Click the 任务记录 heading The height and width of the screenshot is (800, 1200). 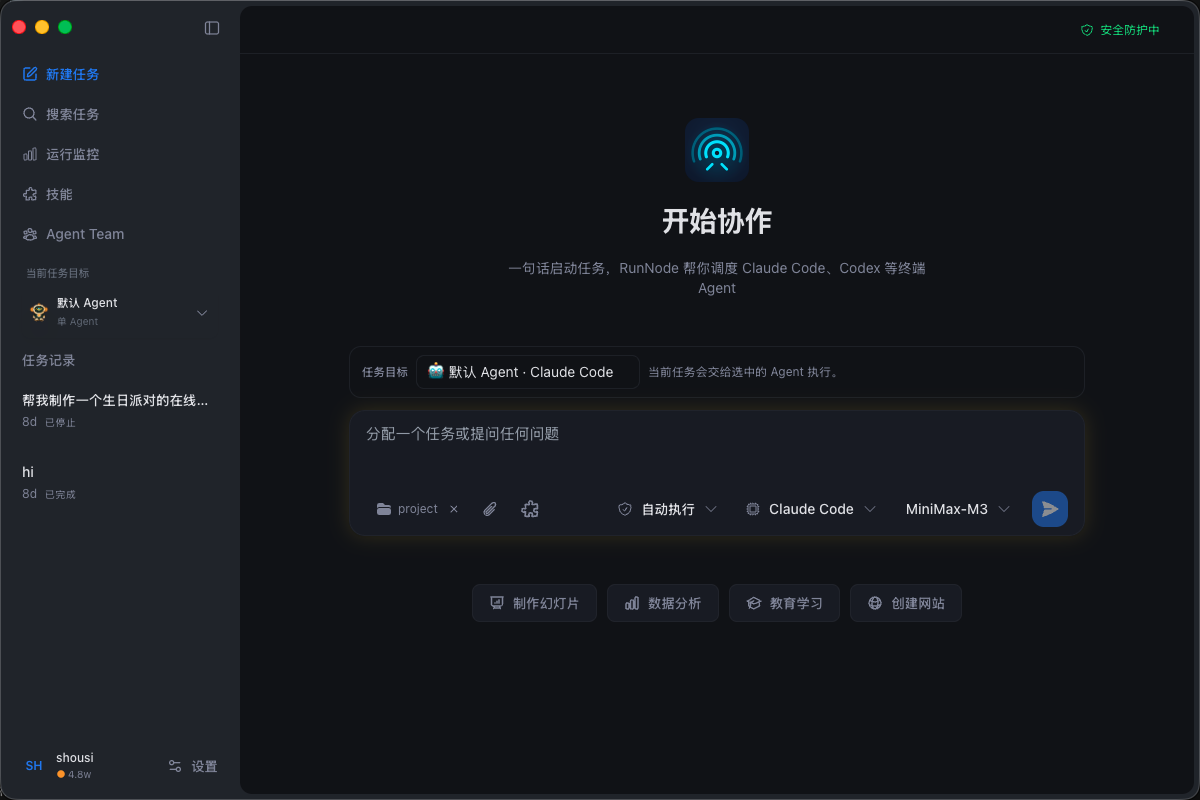click(x=49, y=360)
